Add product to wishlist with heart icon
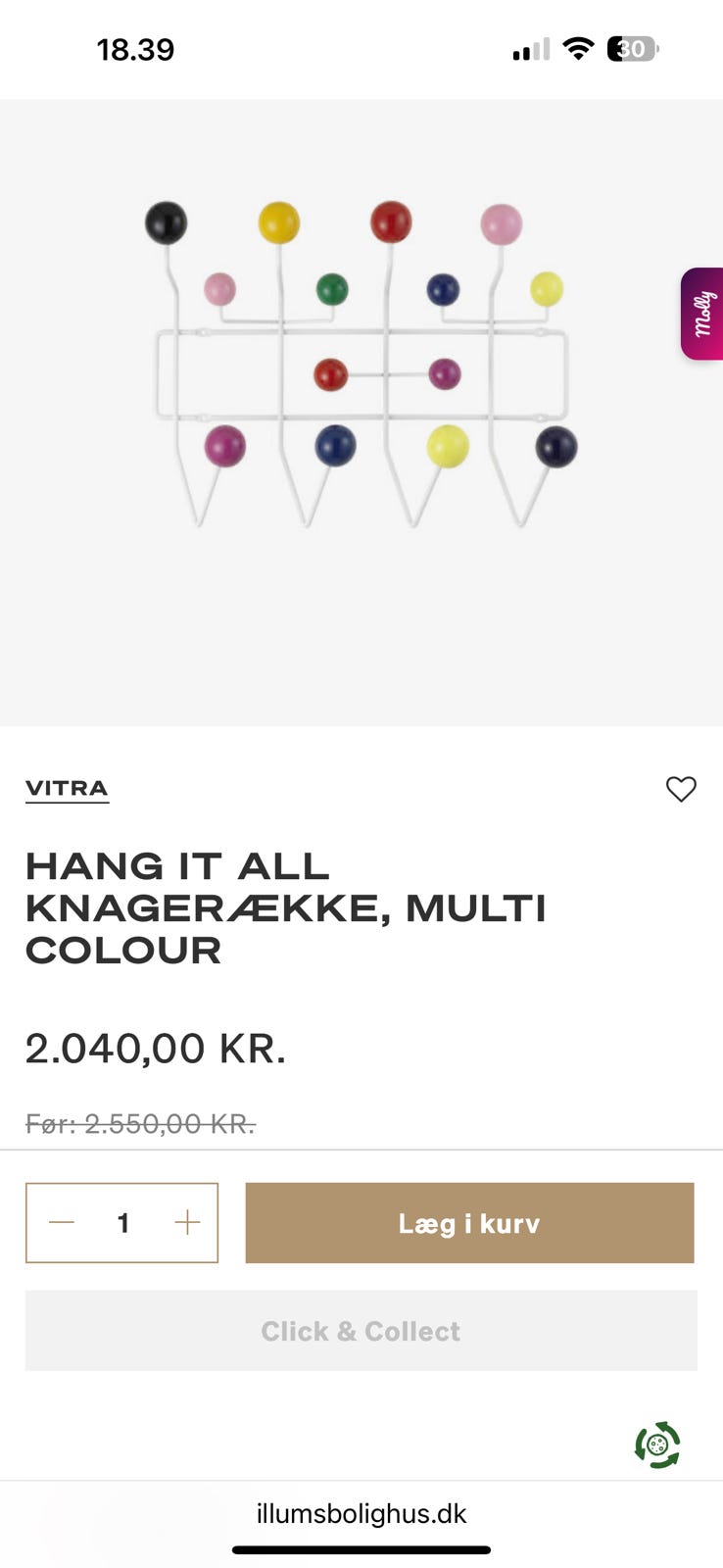This screenshot has width=723, height=1568. pyautogui.click(x=681, y=789)
